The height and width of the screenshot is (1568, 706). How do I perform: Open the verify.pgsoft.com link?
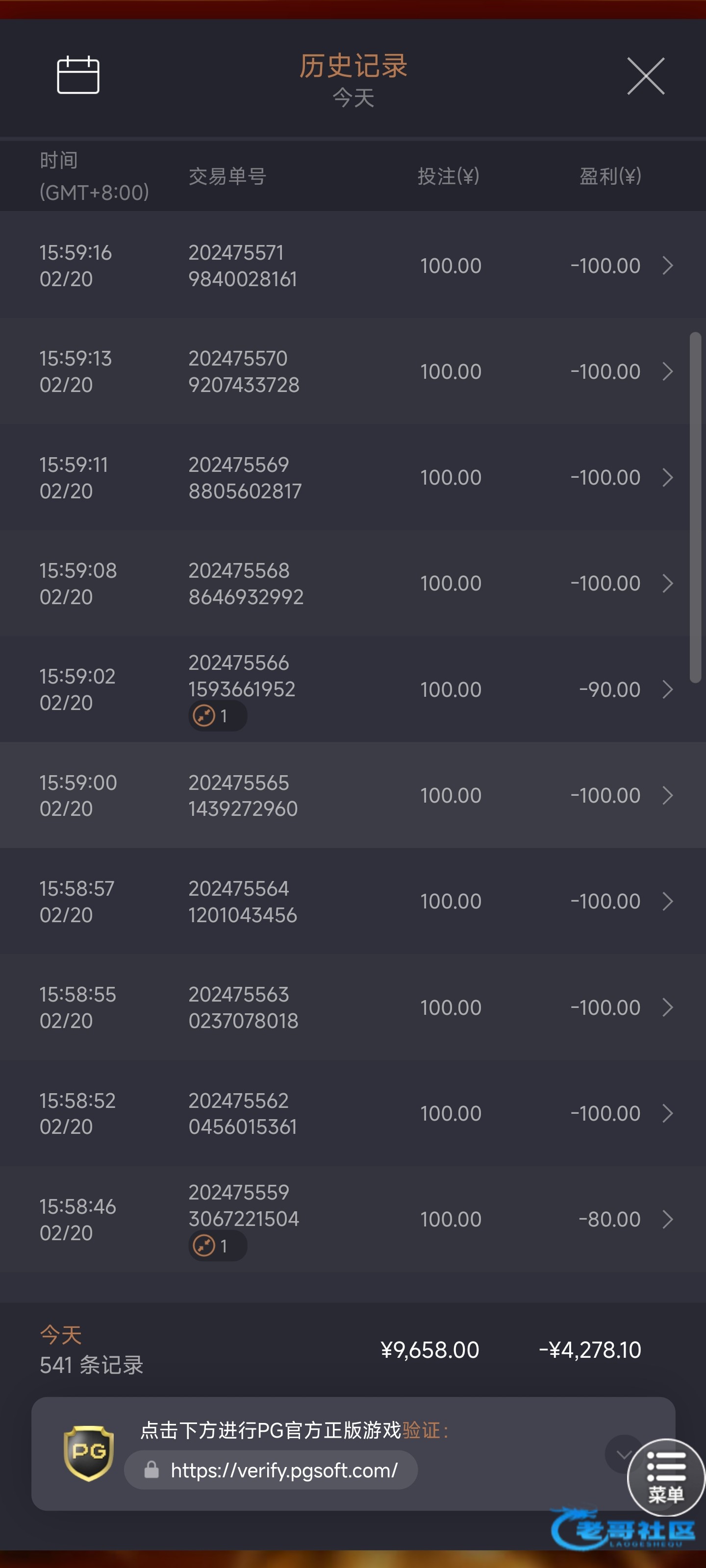click(283, 1470)
